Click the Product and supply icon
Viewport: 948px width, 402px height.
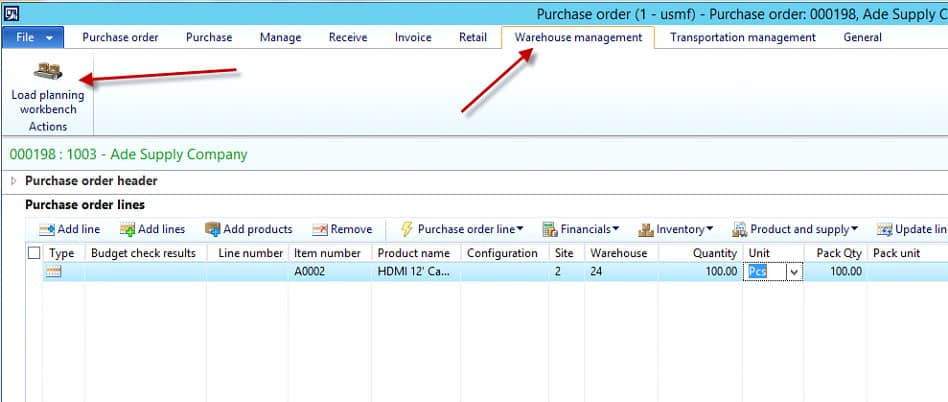click(739, 230)
